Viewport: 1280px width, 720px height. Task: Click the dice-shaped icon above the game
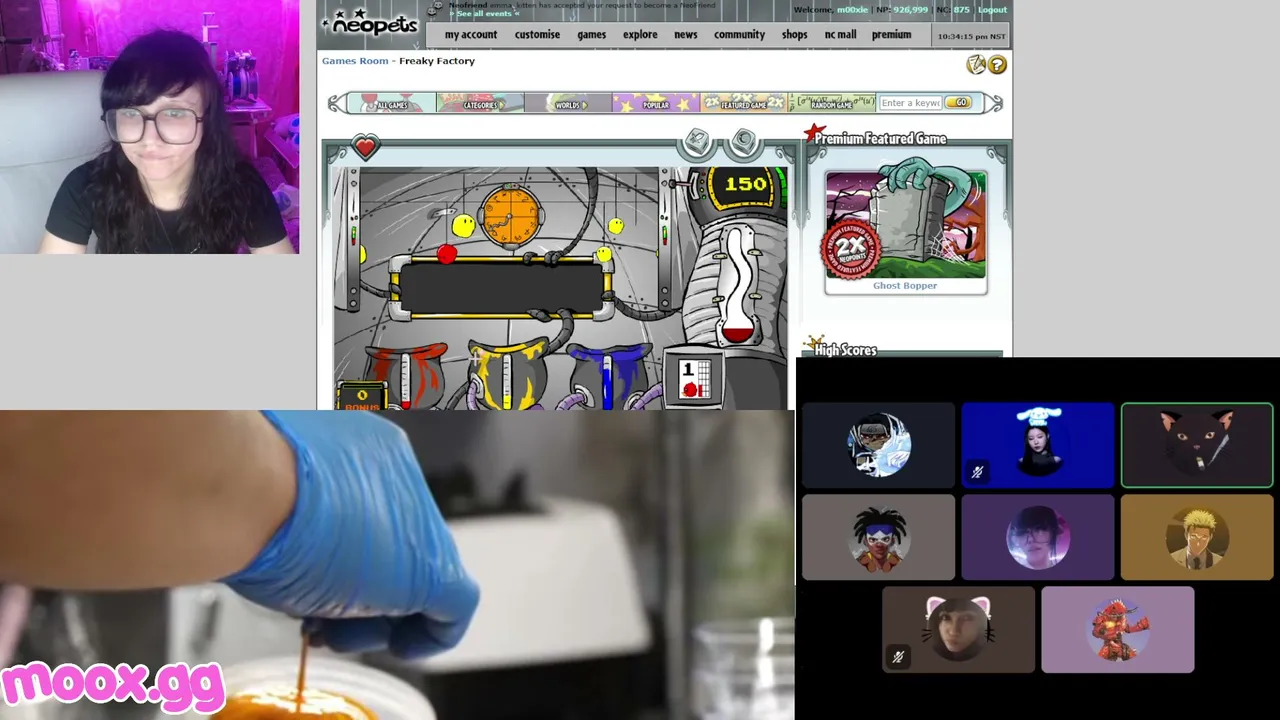point(697,142)
